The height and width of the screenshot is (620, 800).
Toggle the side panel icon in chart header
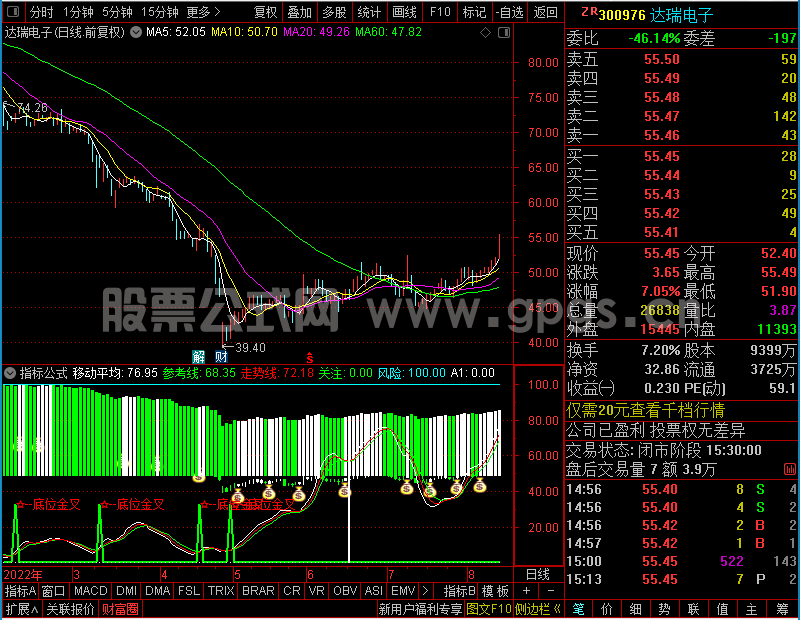coord(504,33)
